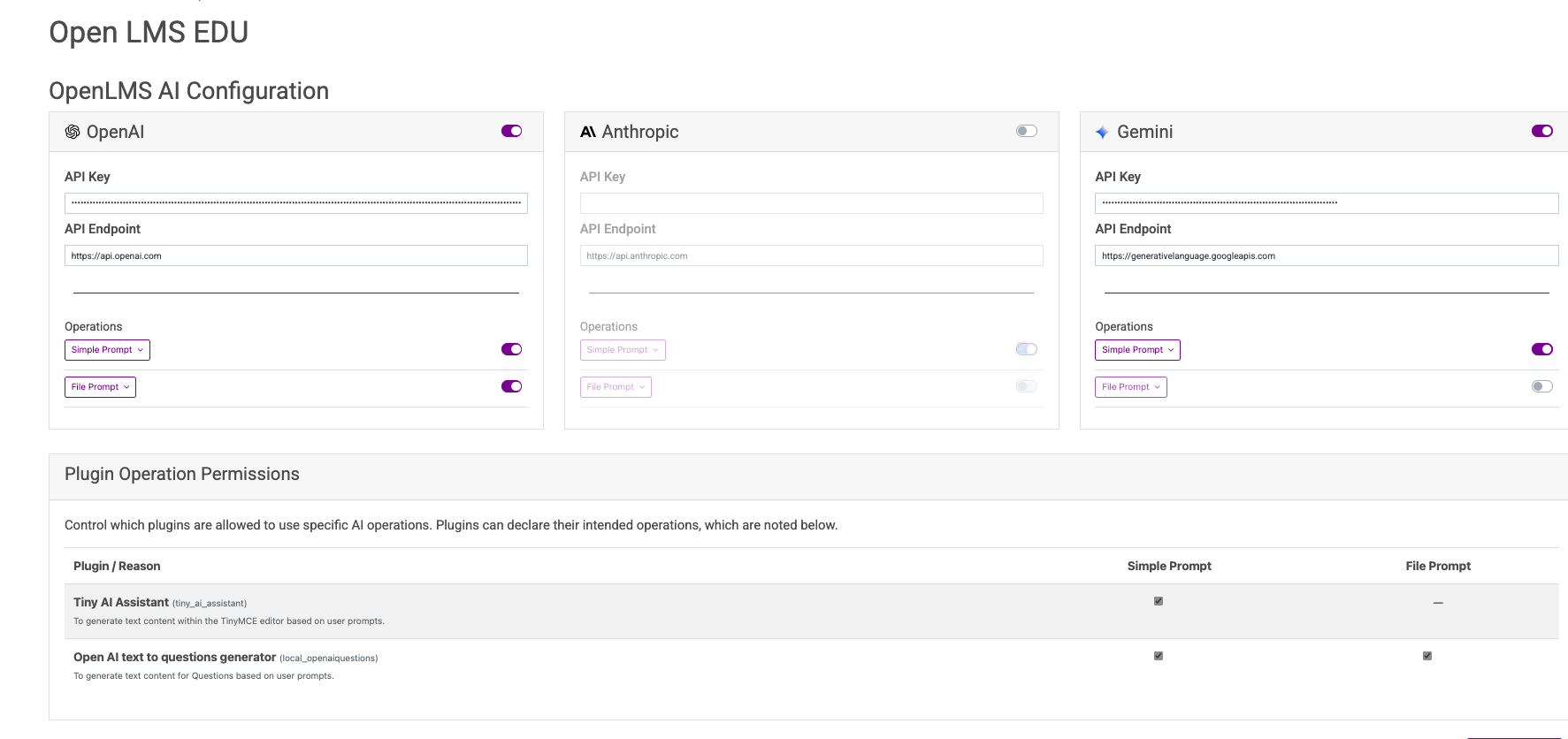This screenshot has height=739, width=1568.
Task: Click the Gemini panel title text
Action: [1144, 132]
